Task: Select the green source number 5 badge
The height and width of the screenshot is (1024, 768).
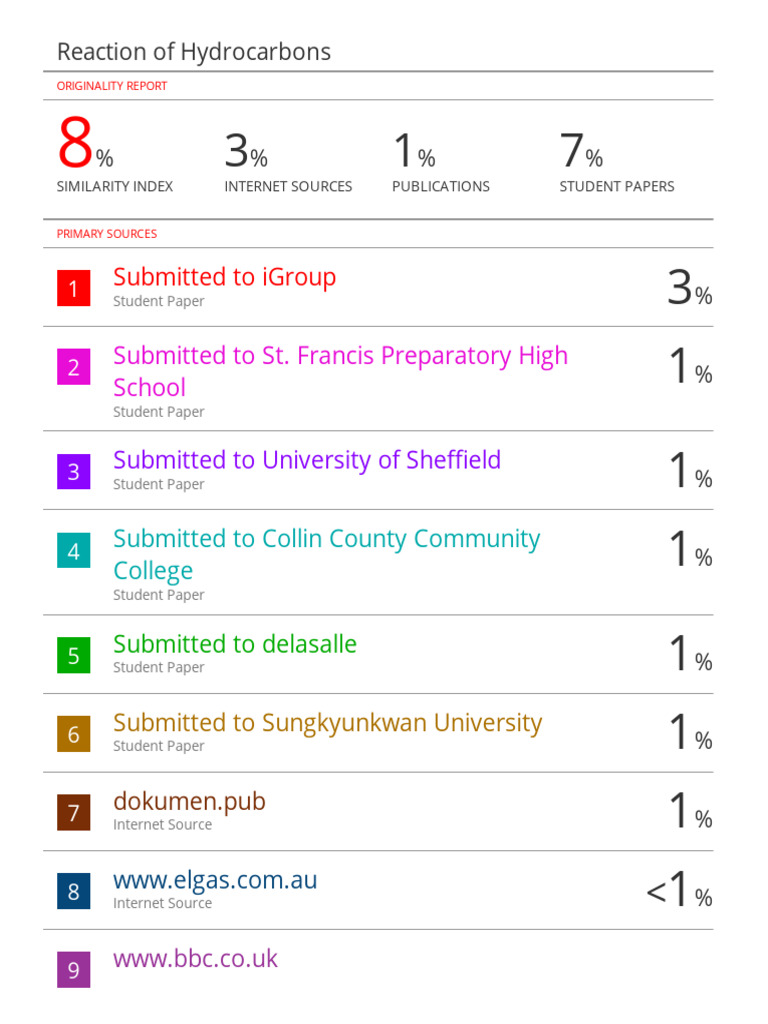Action: coord(73,655)
